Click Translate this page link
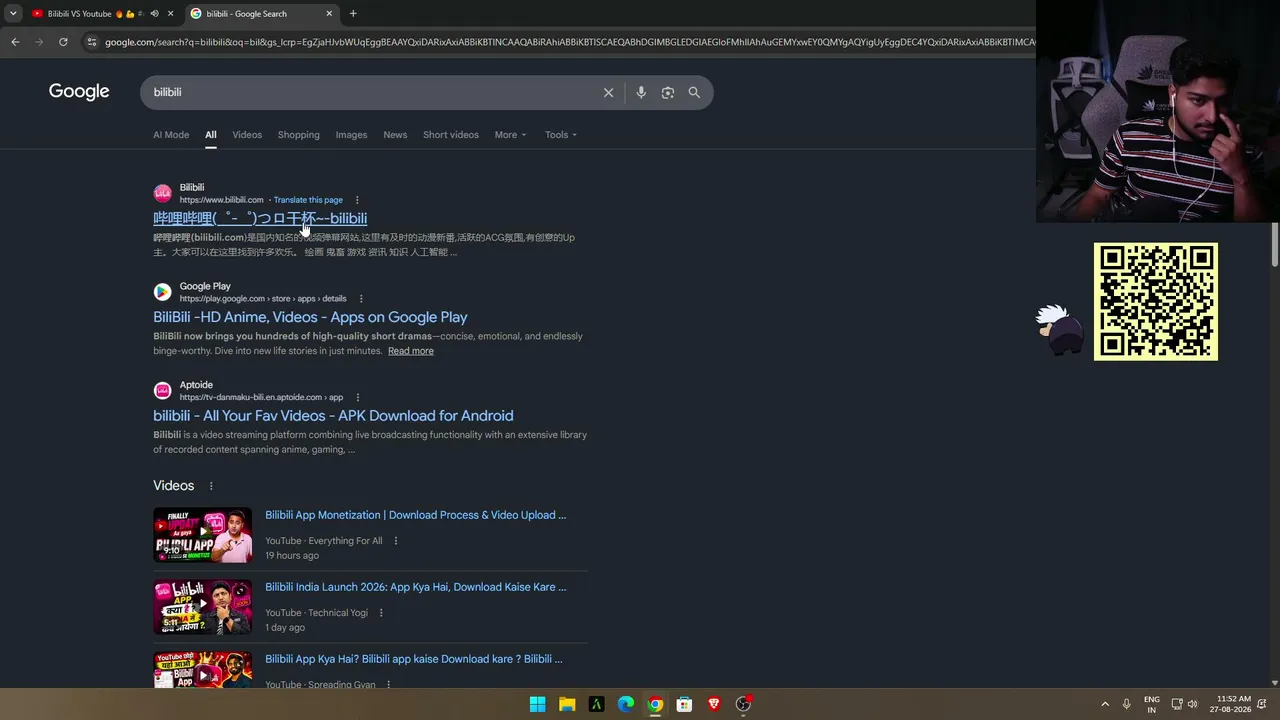 308,200
